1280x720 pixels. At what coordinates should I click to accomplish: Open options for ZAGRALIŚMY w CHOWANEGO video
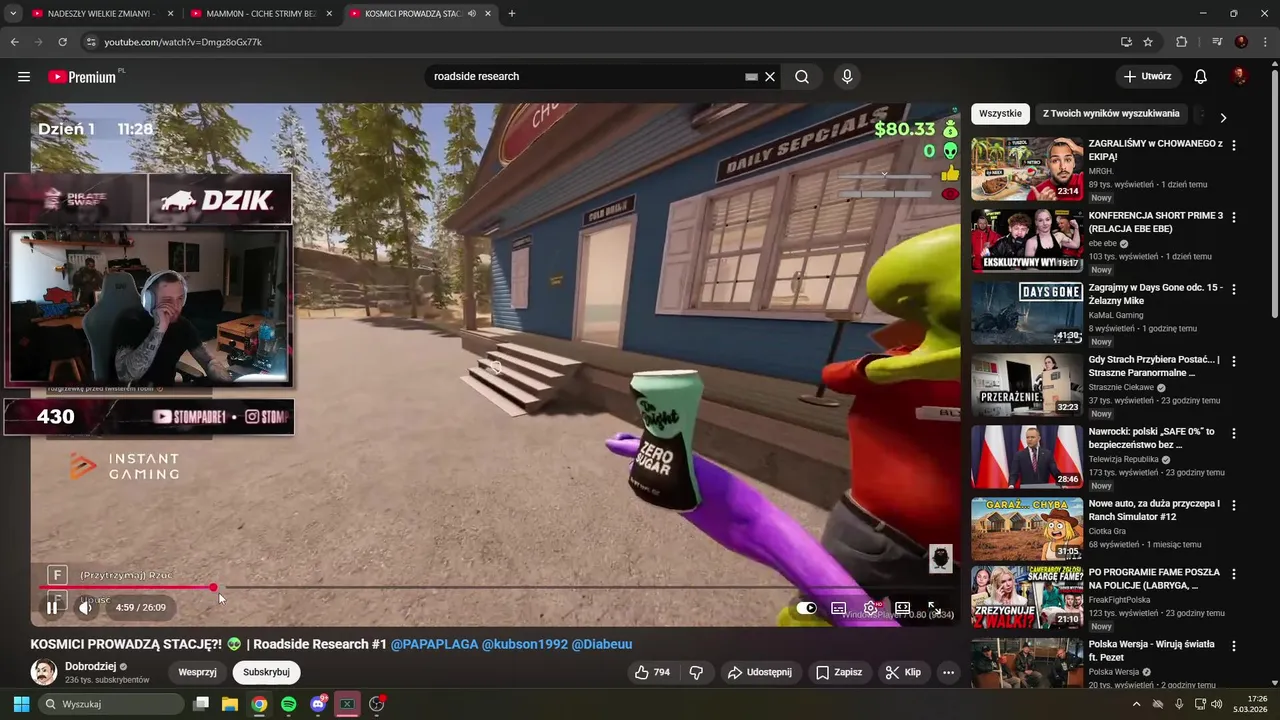(1234, 146)
